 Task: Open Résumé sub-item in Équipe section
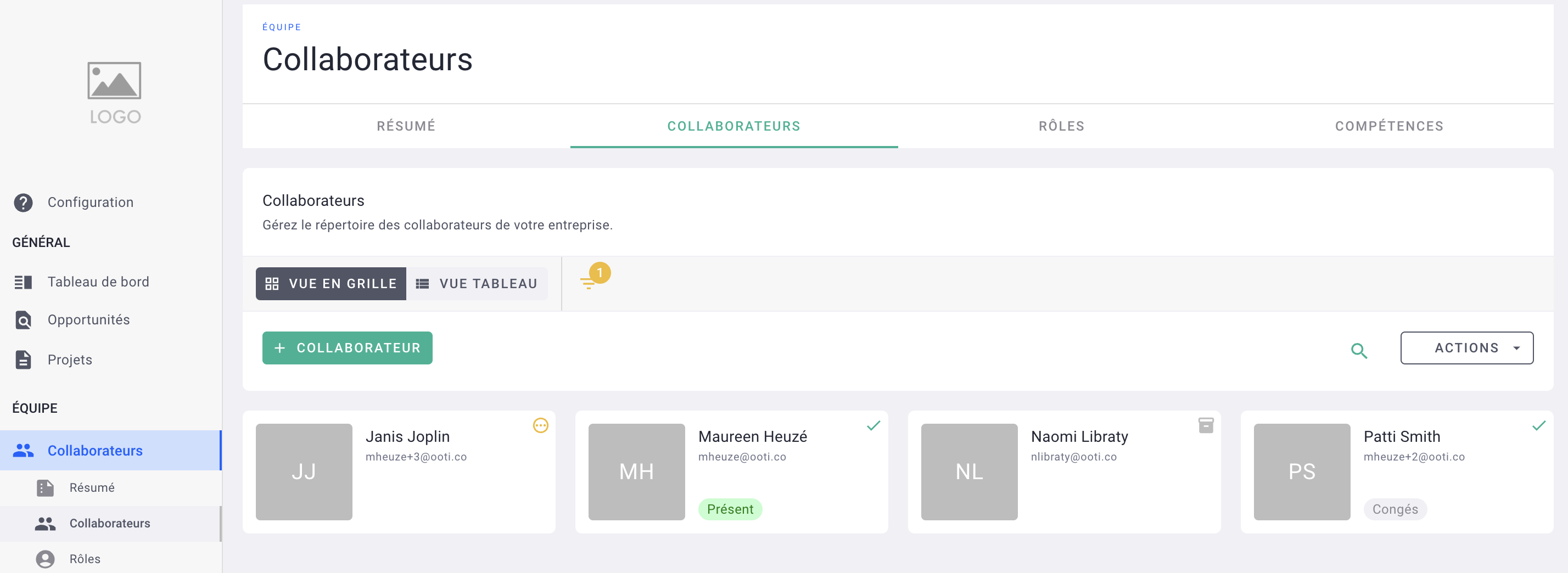coord(111,488)
